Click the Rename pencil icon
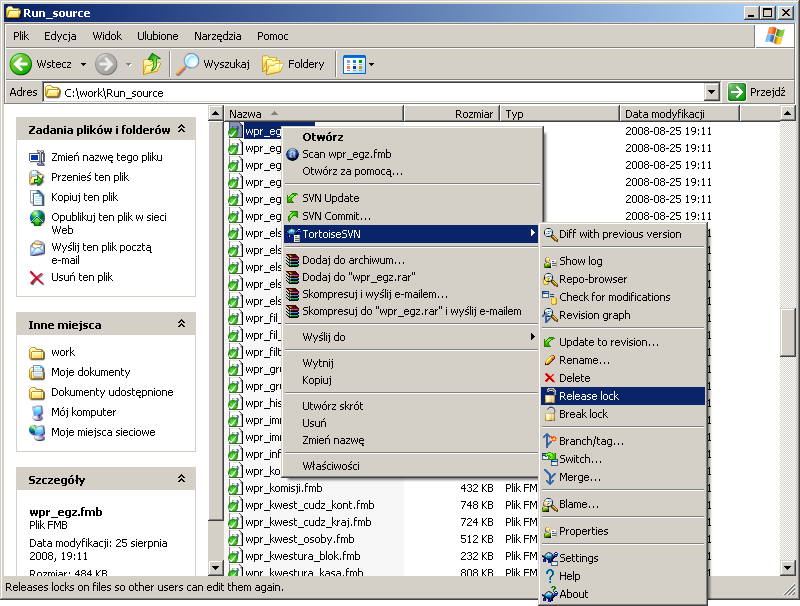Viewport: 800px width, 606px height. 550,360
